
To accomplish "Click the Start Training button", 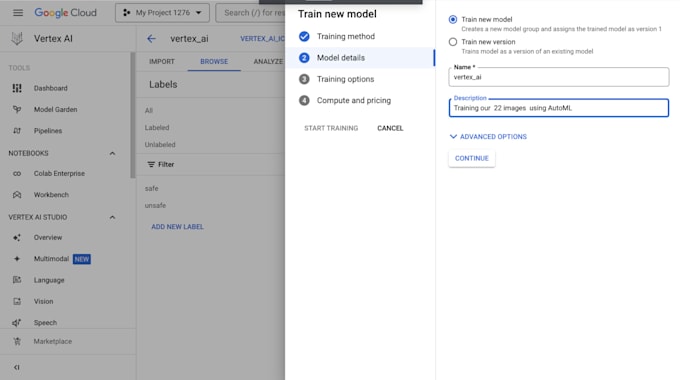I will pos(331,128).
